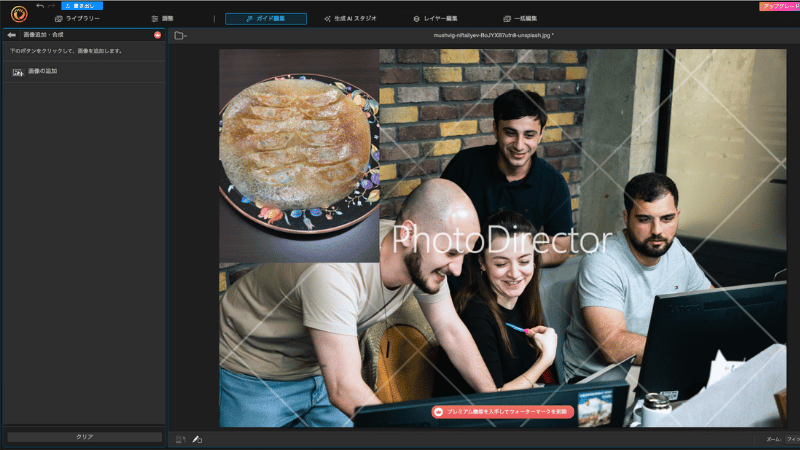Click the back arrow beside 画像追加・合成

(x=12, y=35)
